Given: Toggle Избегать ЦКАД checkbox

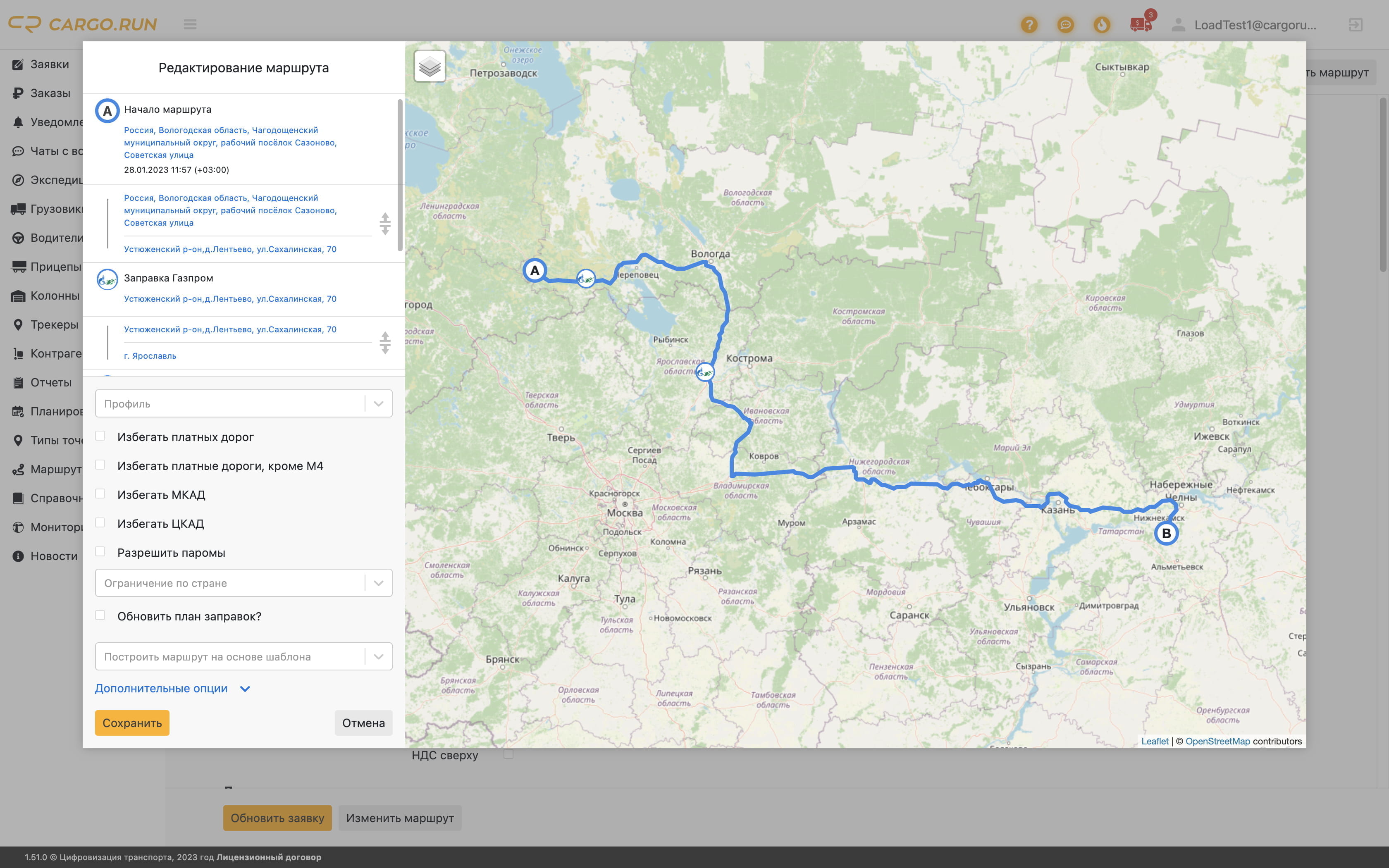Looking at the screenshot, I should (x=100, y=522).
